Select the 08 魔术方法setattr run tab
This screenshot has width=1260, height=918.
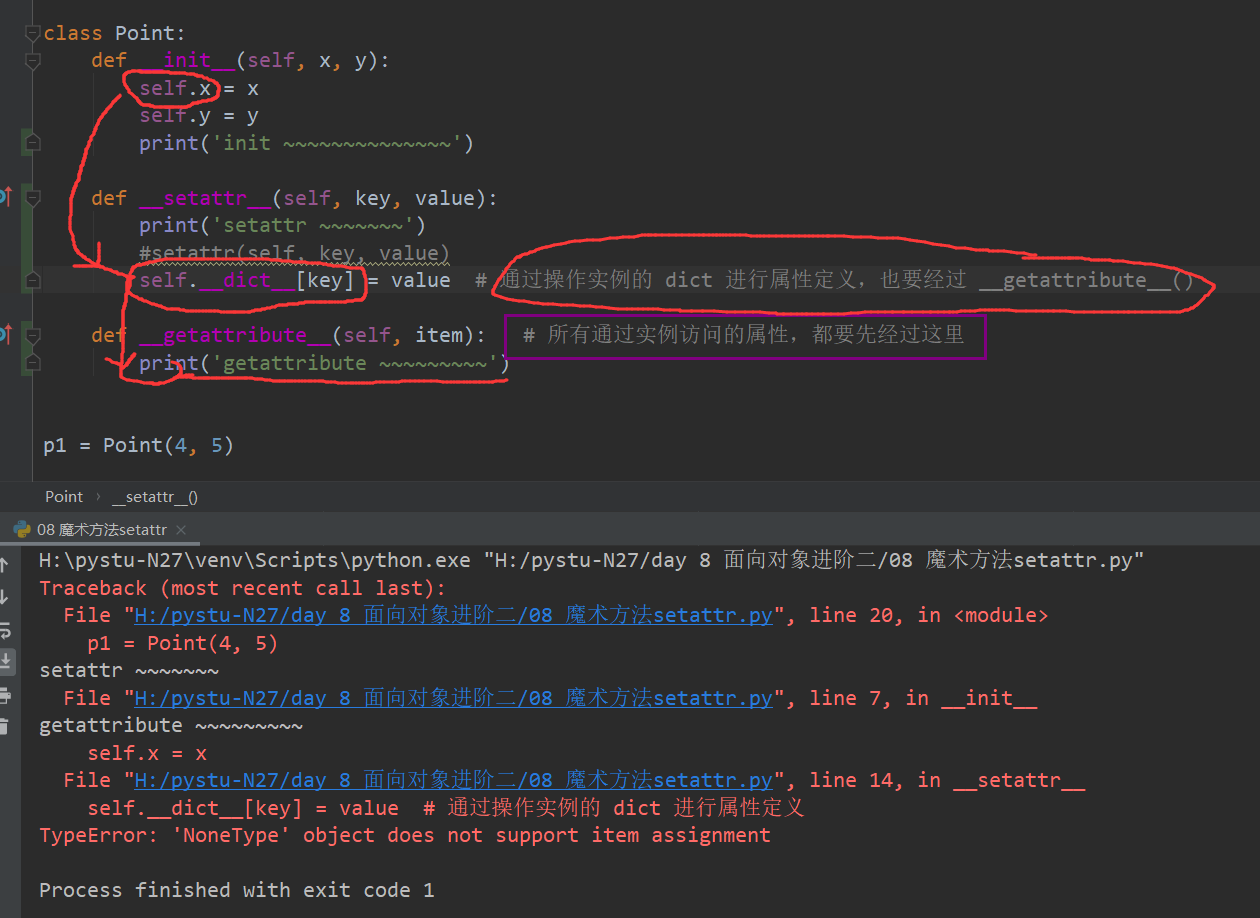pyautogui.click(x=101, y=530)
